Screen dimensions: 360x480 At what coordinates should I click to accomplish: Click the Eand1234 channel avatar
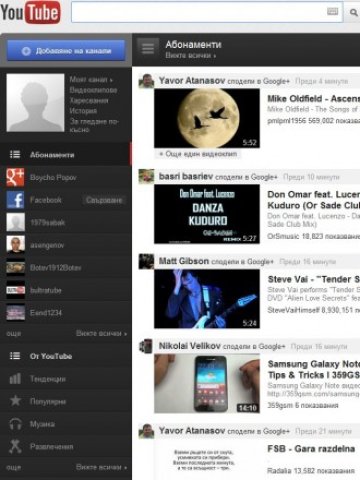pyautogui.click(x=15, y=313)
